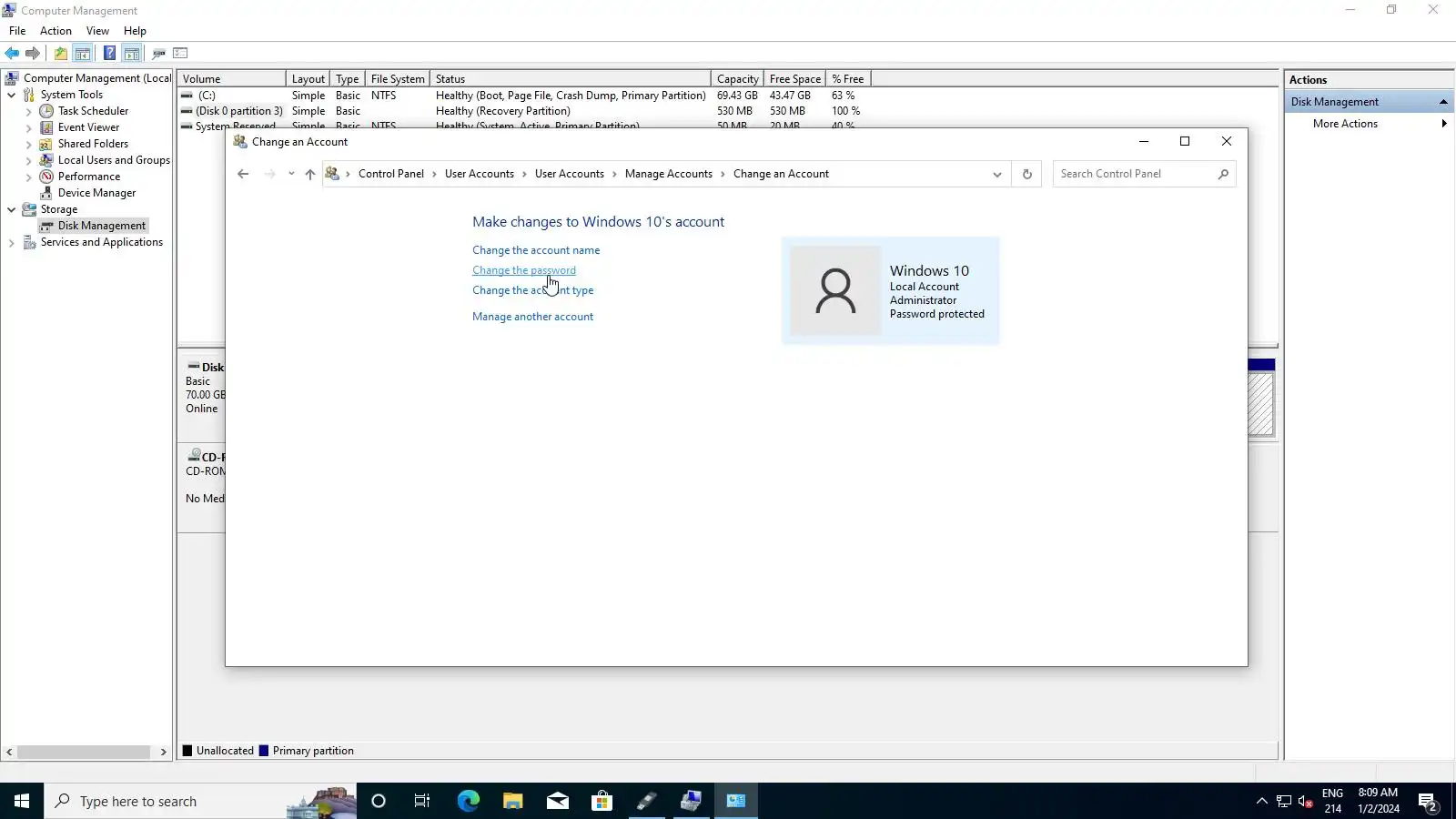Screen dimensions: 1456x819
Task: Open the address bar history dropdown arrow
Action: (996, 174)
